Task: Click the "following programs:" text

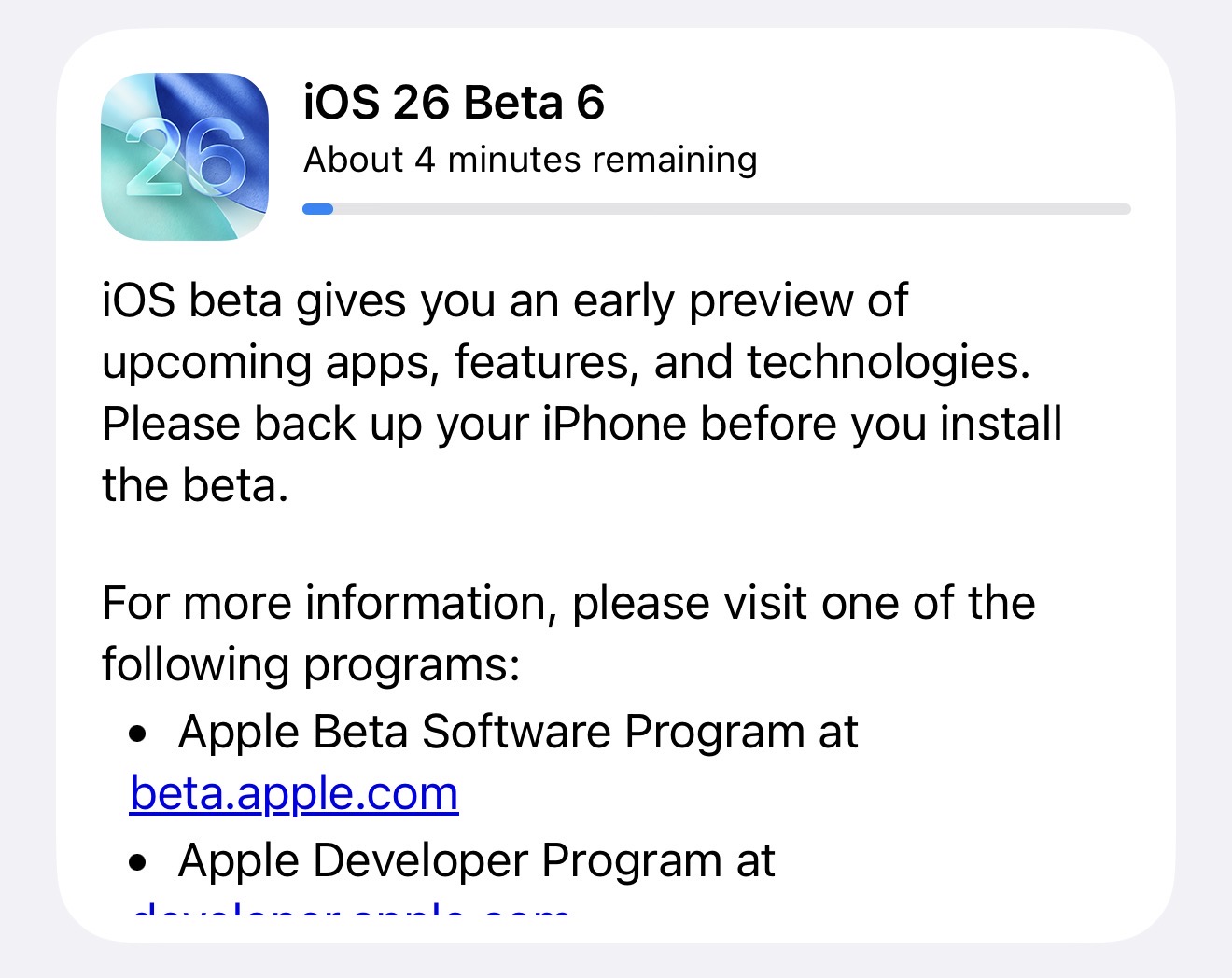Action: [311, 664]
